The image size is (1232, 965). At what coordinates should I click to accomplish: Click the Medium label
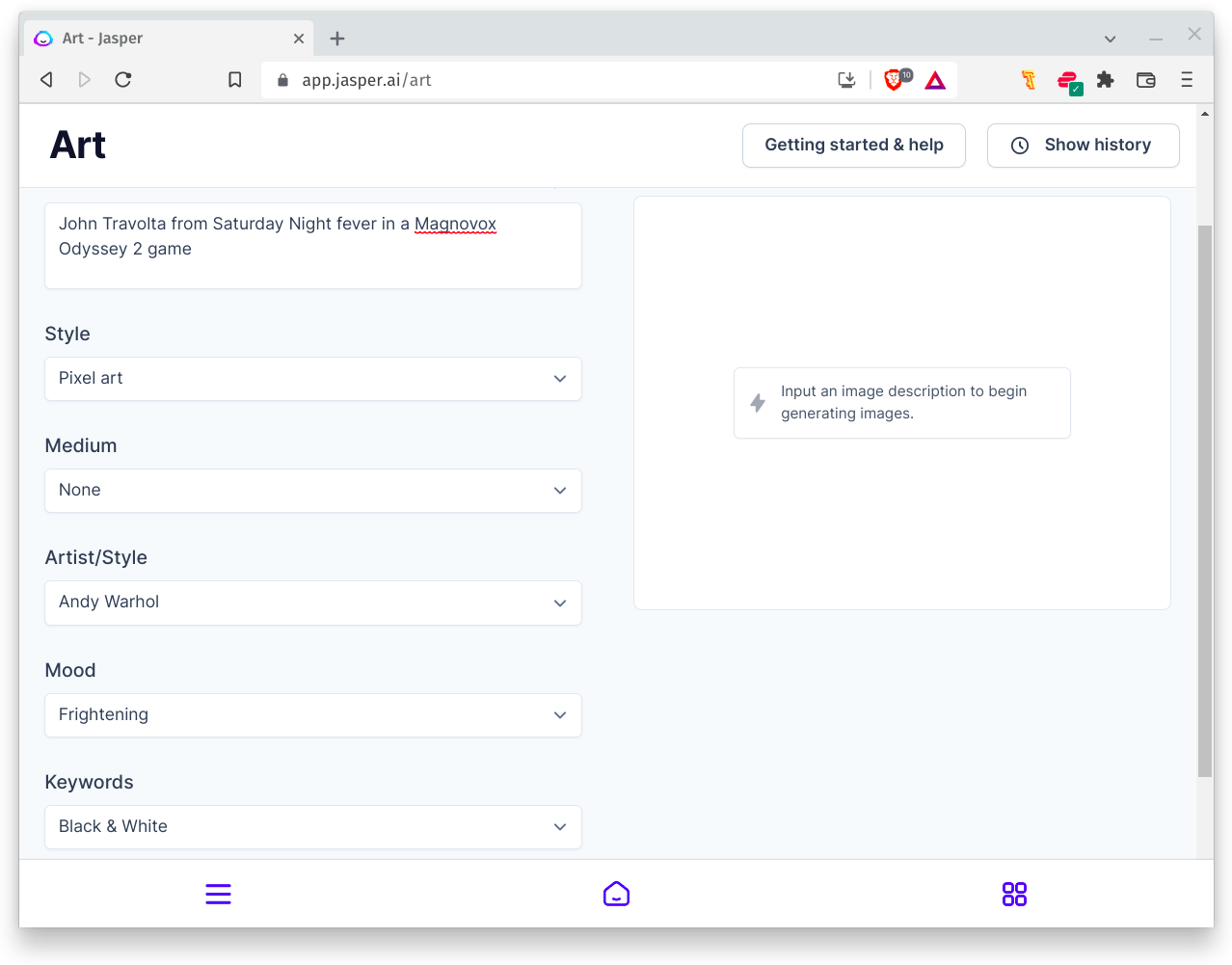click(x=81, y=445)
